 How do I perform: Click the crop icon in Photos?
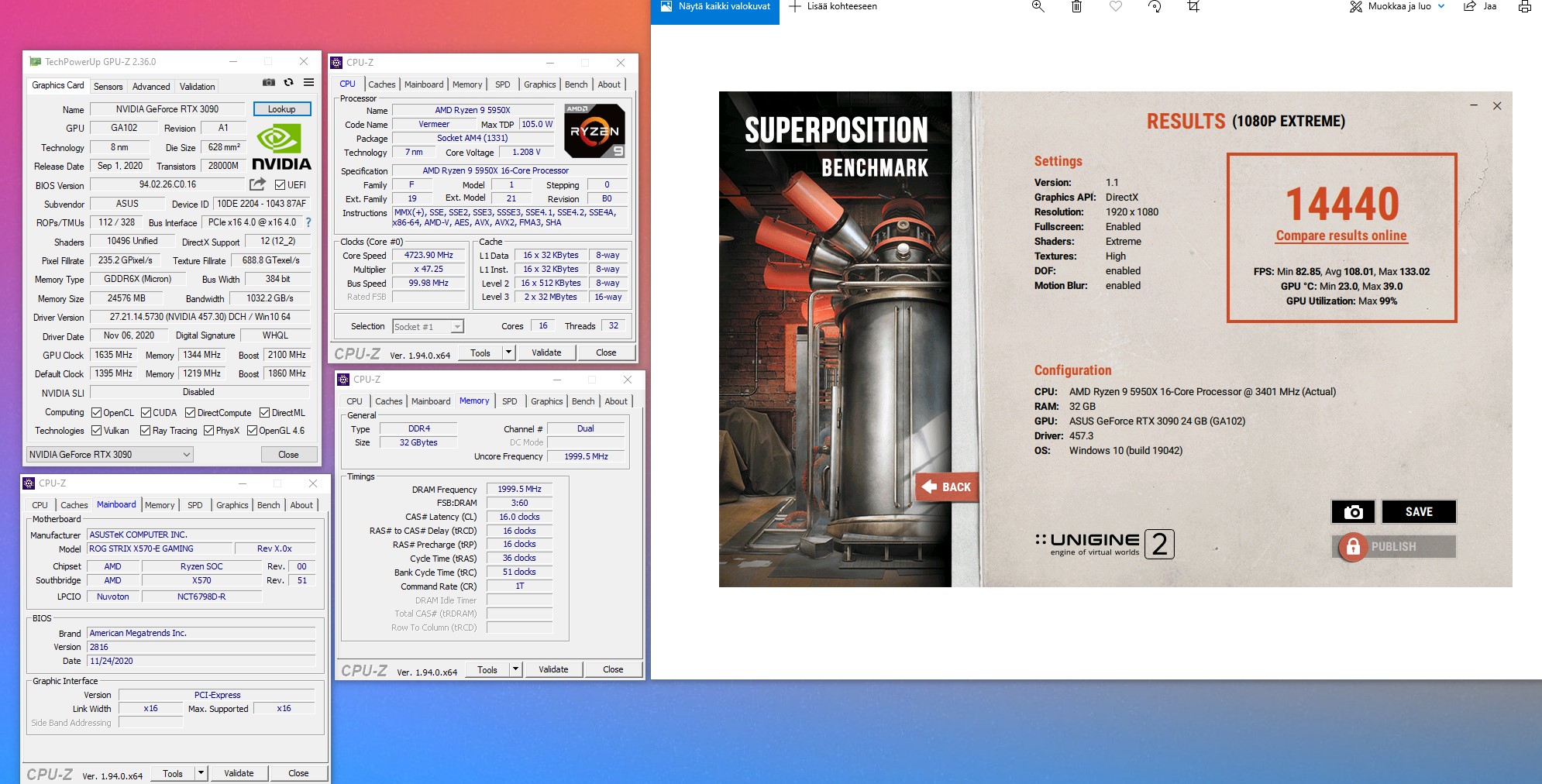tap(1193, 6)
